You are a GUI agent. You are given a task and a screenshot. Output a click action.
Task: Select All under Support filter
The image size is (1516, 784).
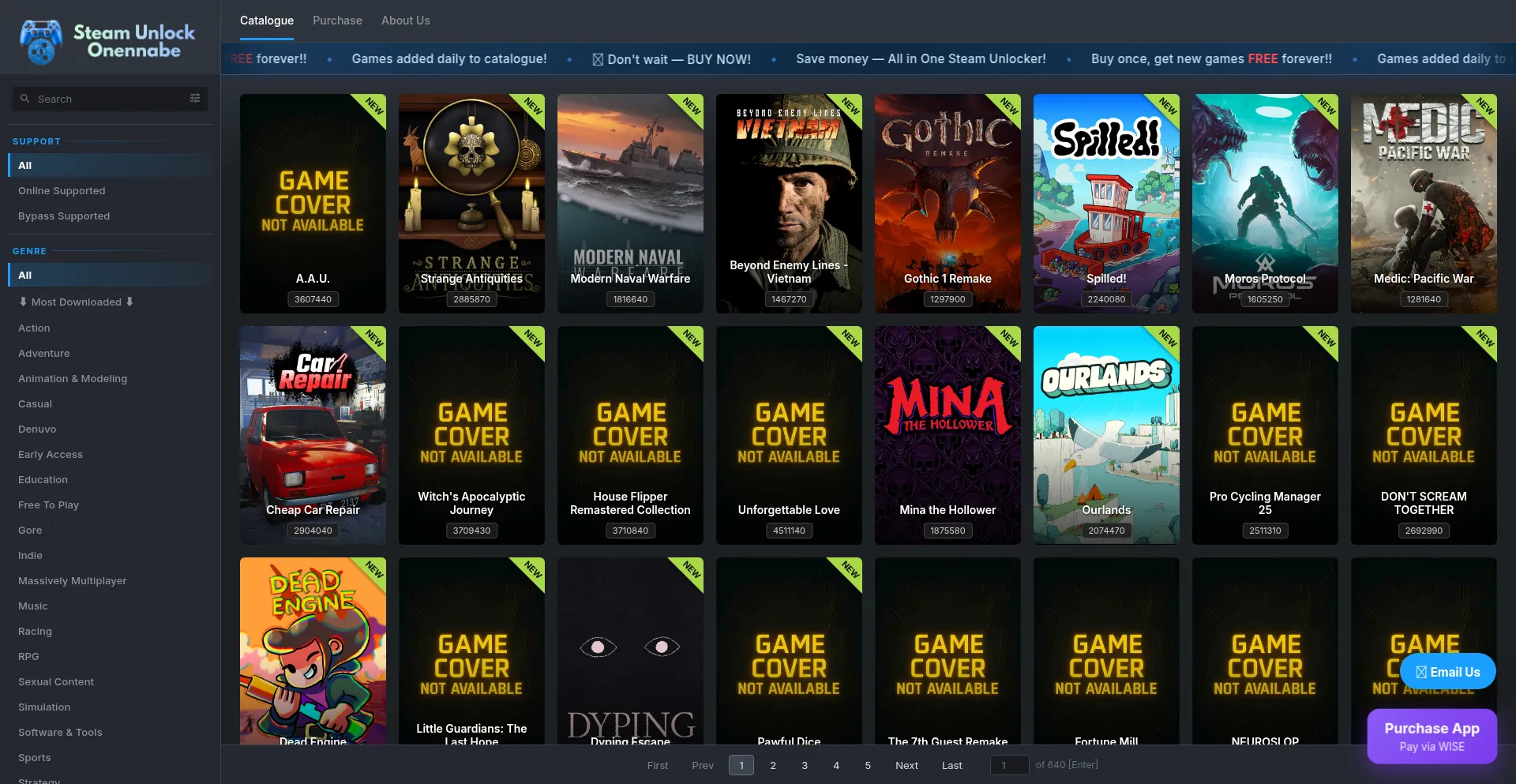click(x=110, y=165)
